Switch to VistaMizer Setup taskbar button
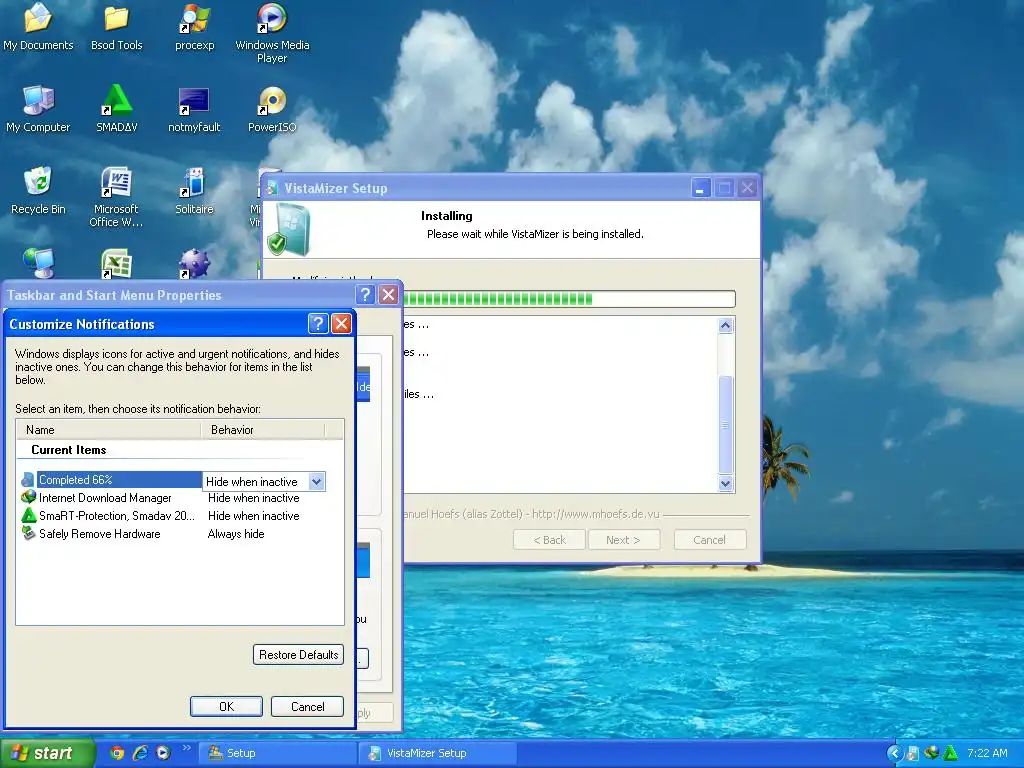The height and width of the screenshot is (768, 1024). click(438, 753)
